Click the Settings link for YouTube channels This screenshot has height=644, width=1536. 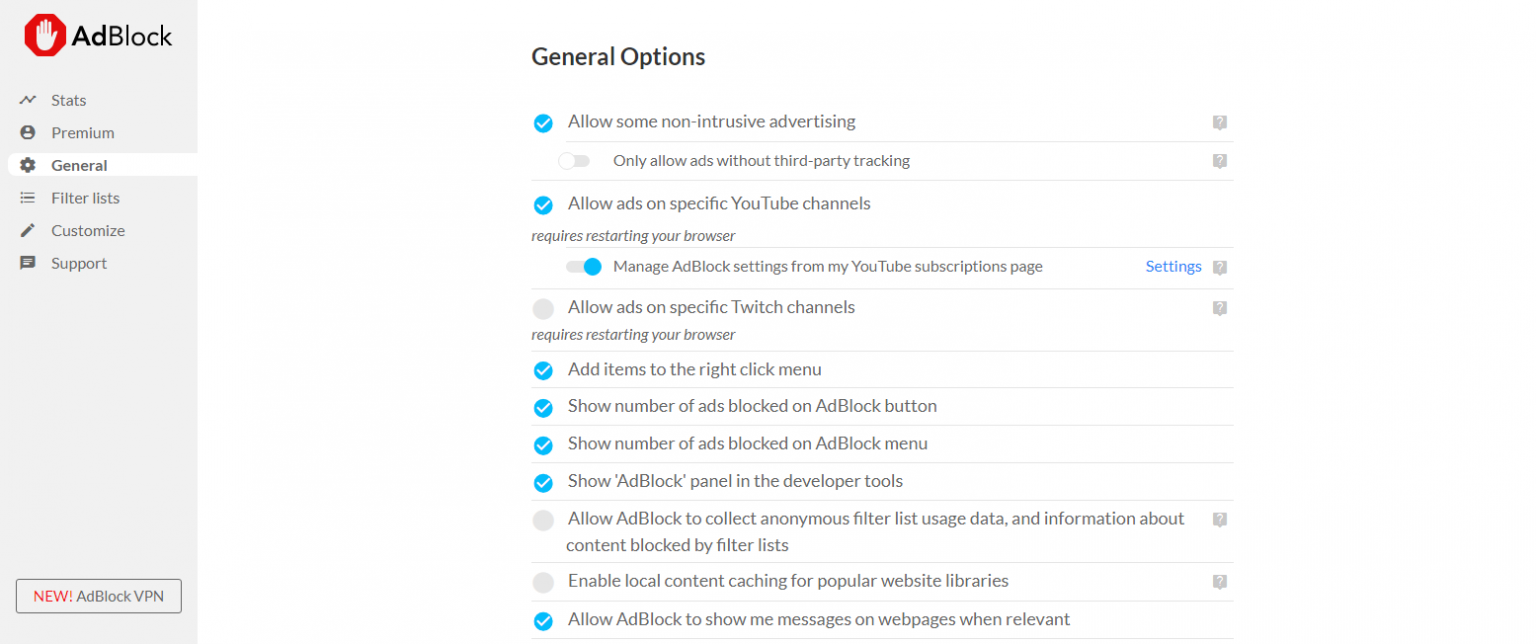(1174, 267)
